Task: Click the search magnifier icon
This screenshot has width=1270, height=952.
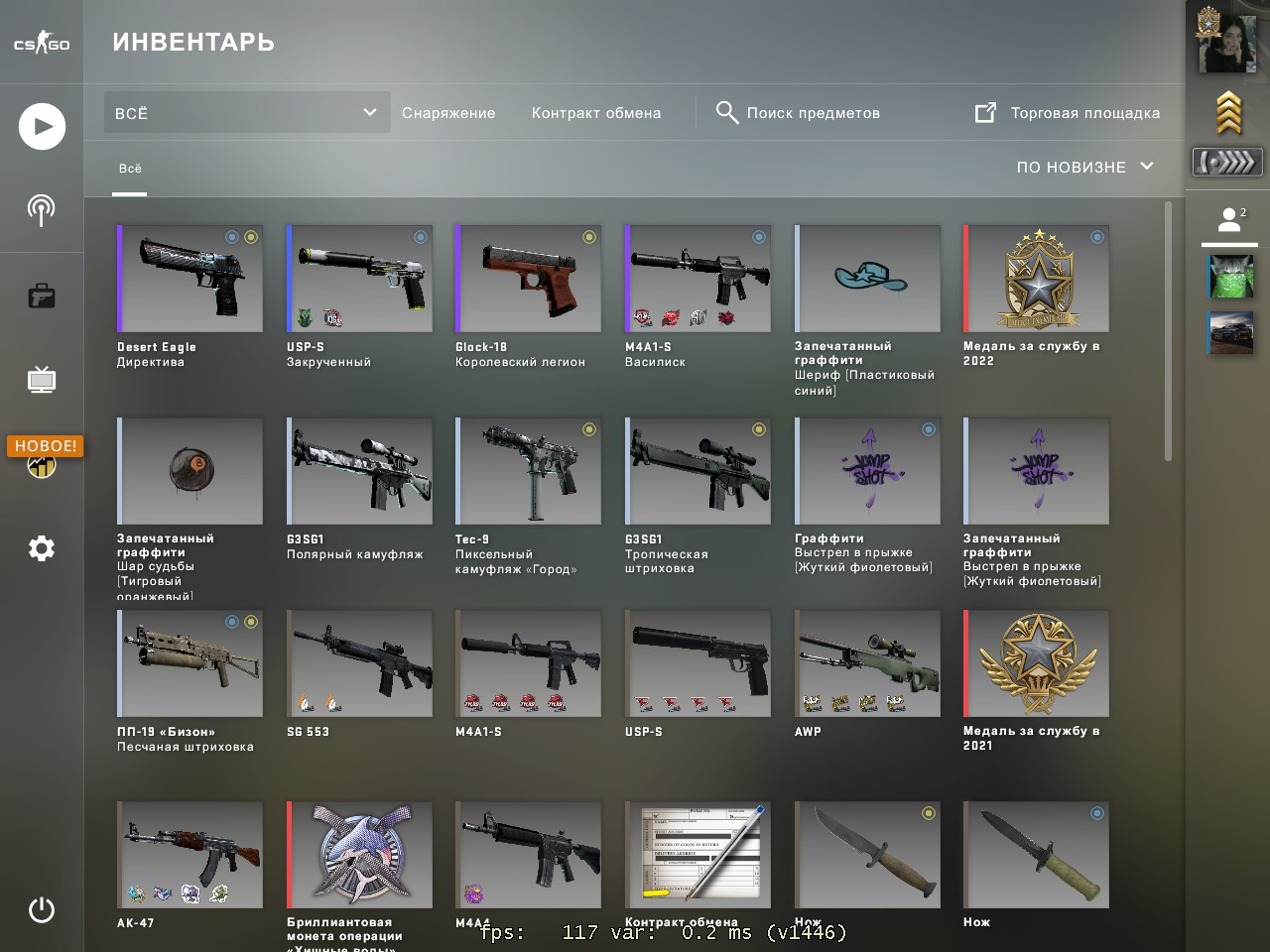Action: 727,112
